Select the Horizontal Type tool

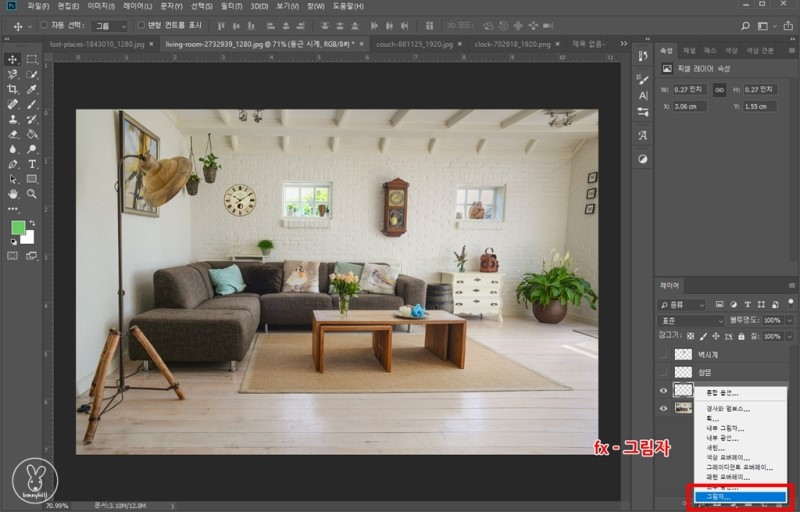32,163
